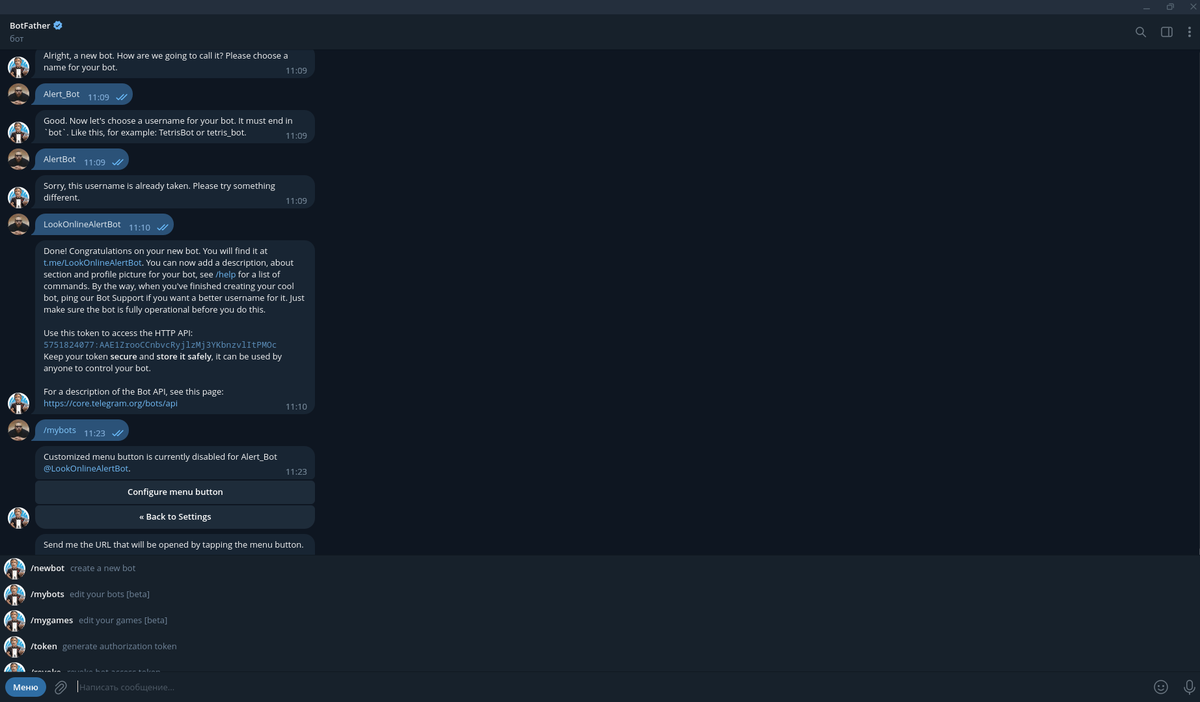Click the @LookOnlineAlertBot mention link
The image size is (1200, 702).
(86, 468)
